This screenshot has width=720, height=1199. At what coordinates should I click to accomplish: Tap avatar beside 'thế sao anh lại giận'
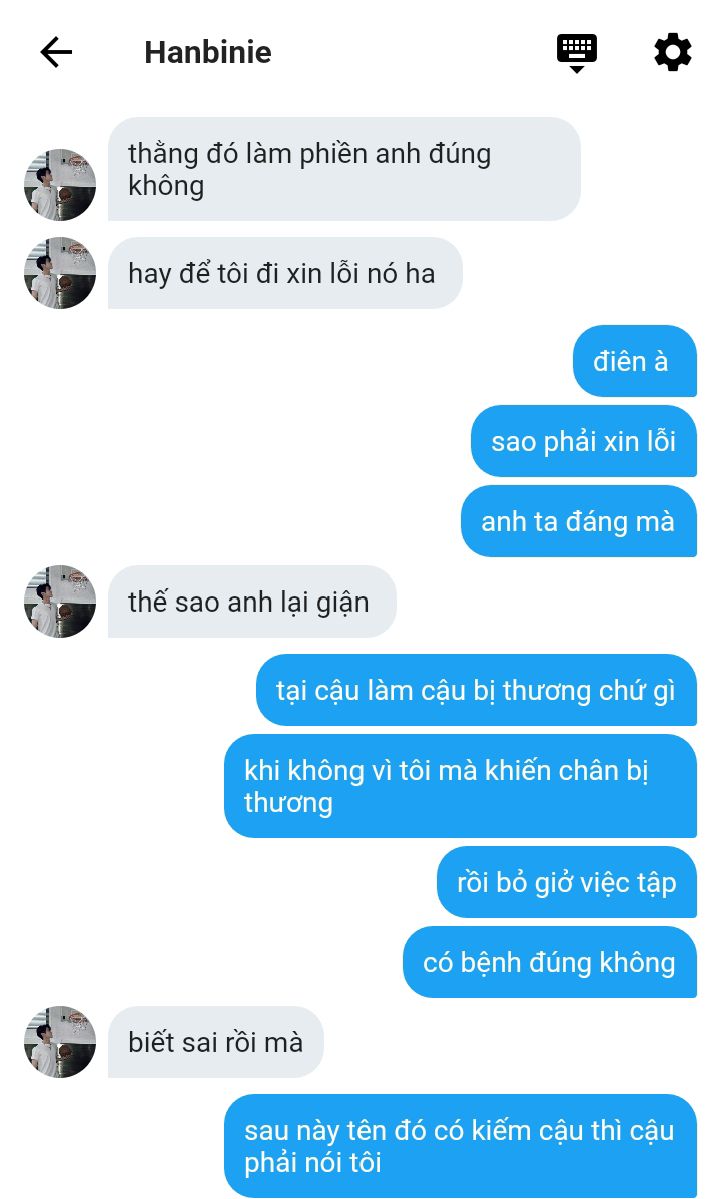coord(60,602)
